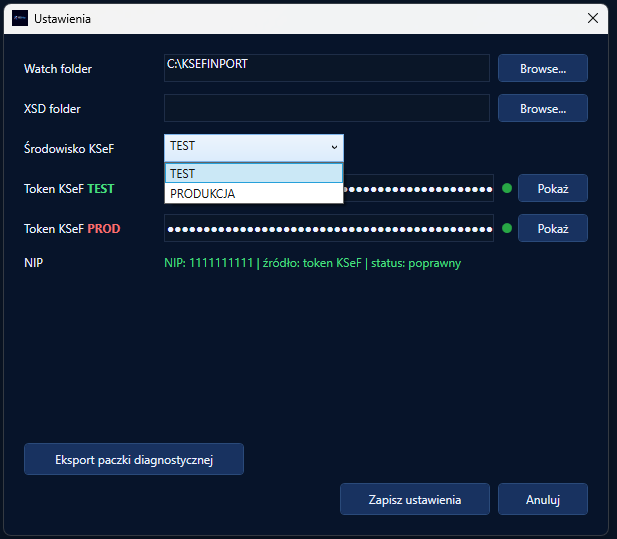Click the green NIP status text
The image size is (617, 539).
(x=312, y=263)
